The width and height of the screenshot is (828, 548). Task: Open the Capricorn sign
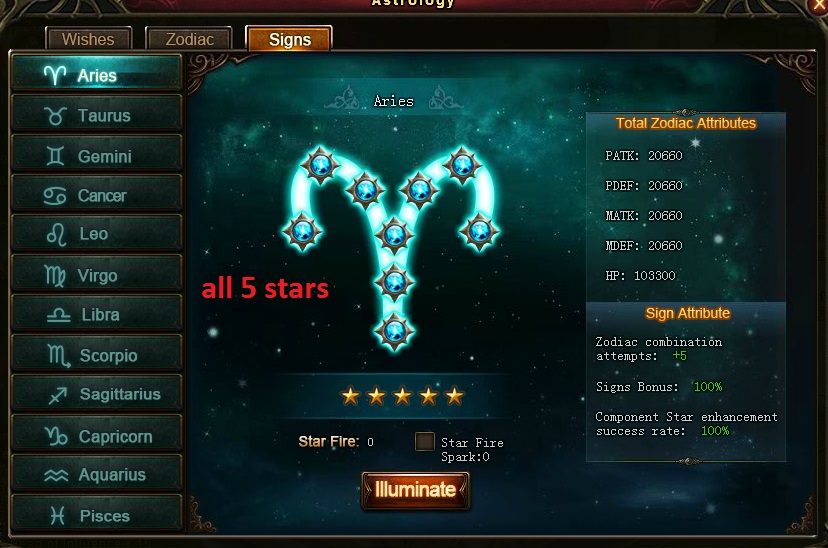[x=96, y=435]
